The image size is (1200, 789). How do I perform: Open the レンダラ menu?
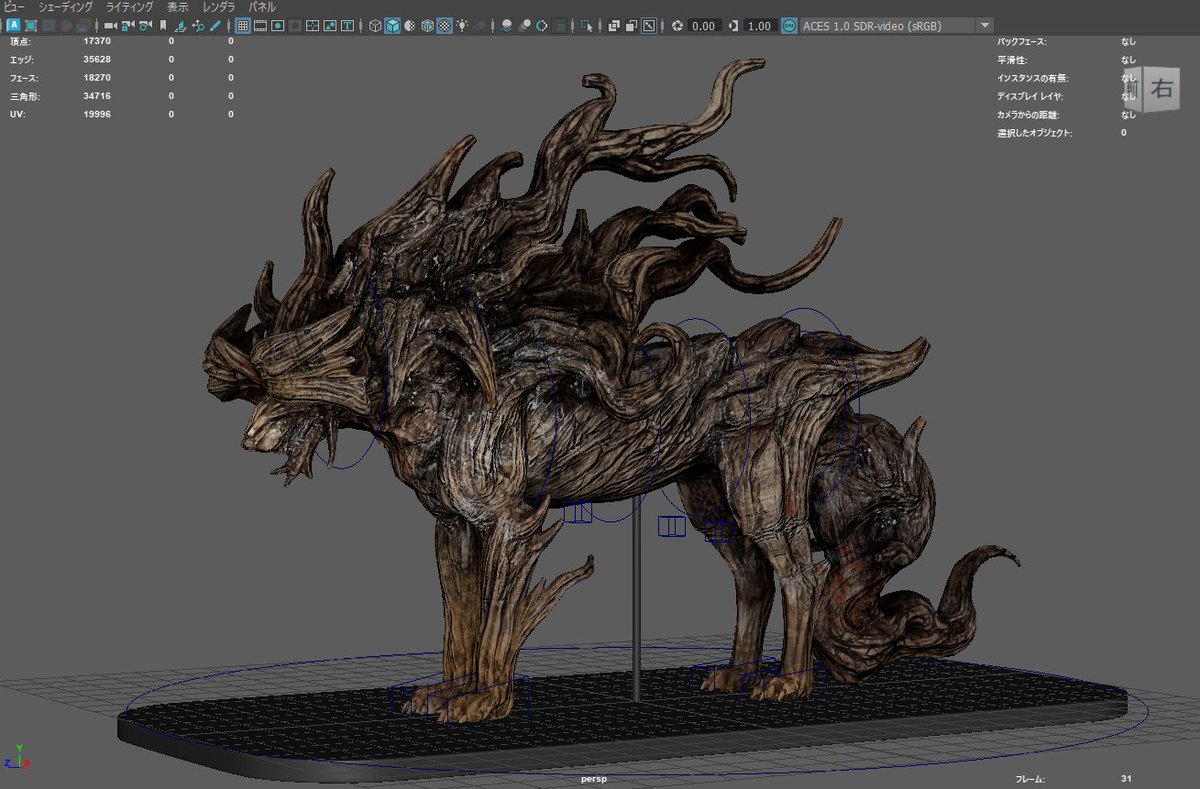click(218, 6)
